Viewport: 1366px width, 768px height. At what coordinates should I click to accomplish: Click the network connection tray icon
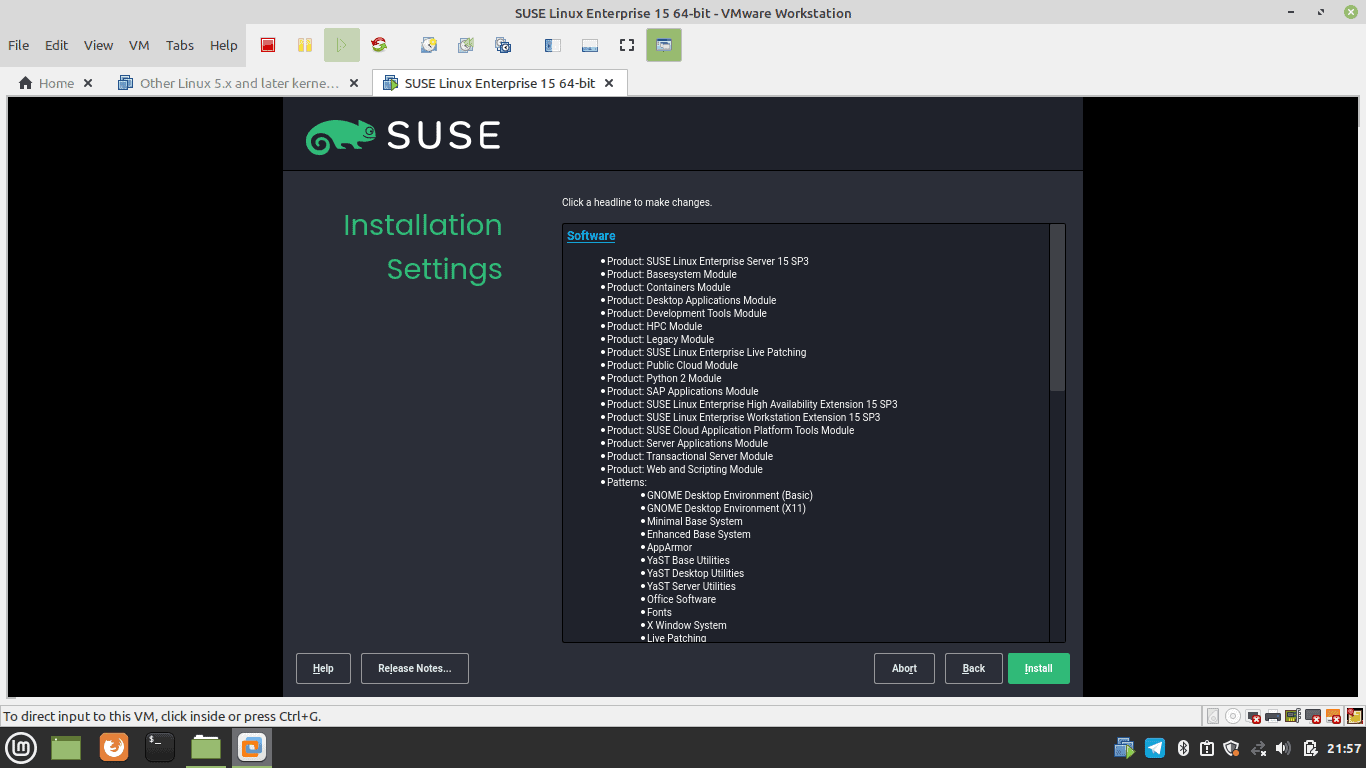point(1259,748)
